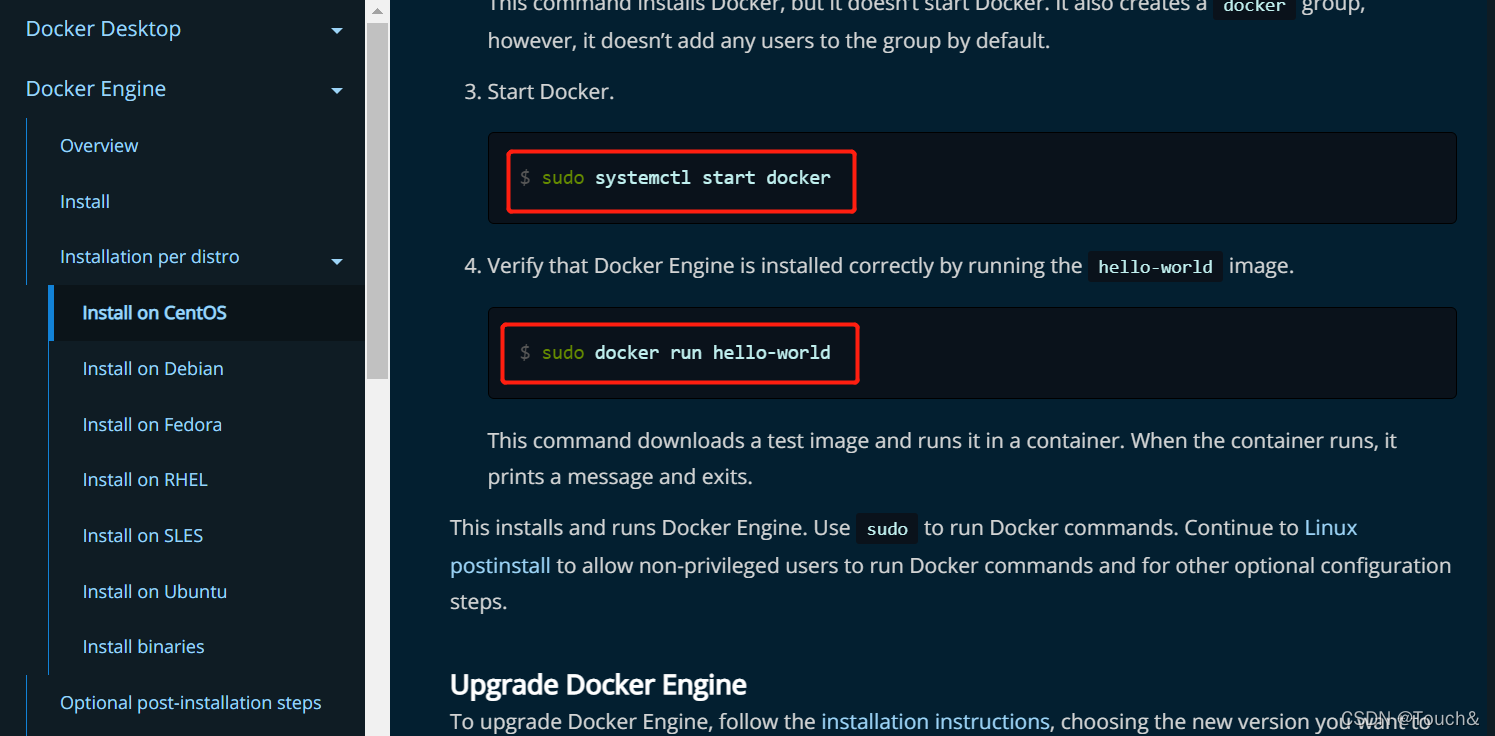Screen dimensions: 1495x736
Task: Open Optional post-installation steps
Action: coord(191,703)
